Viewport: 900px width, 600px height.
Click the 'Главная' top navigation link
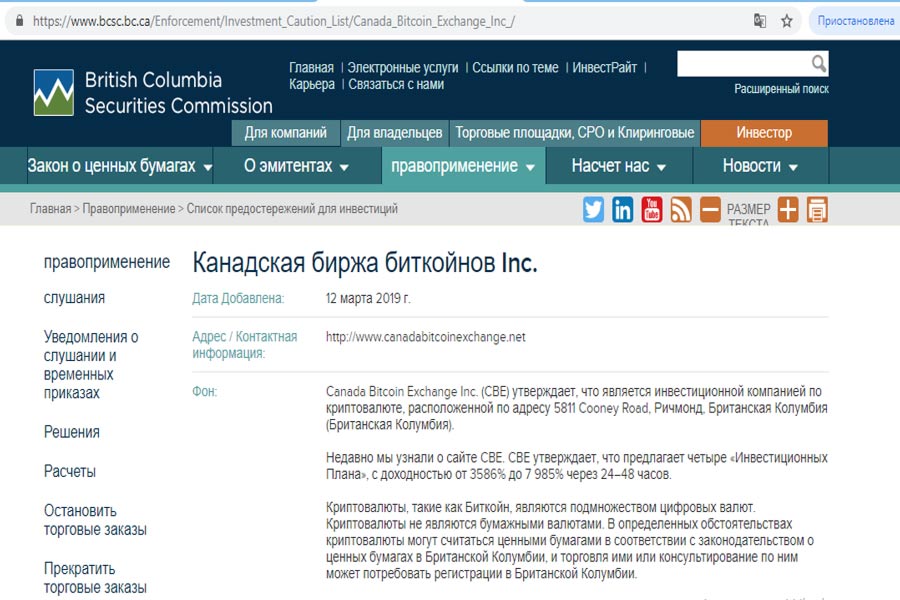click(311, 68)
